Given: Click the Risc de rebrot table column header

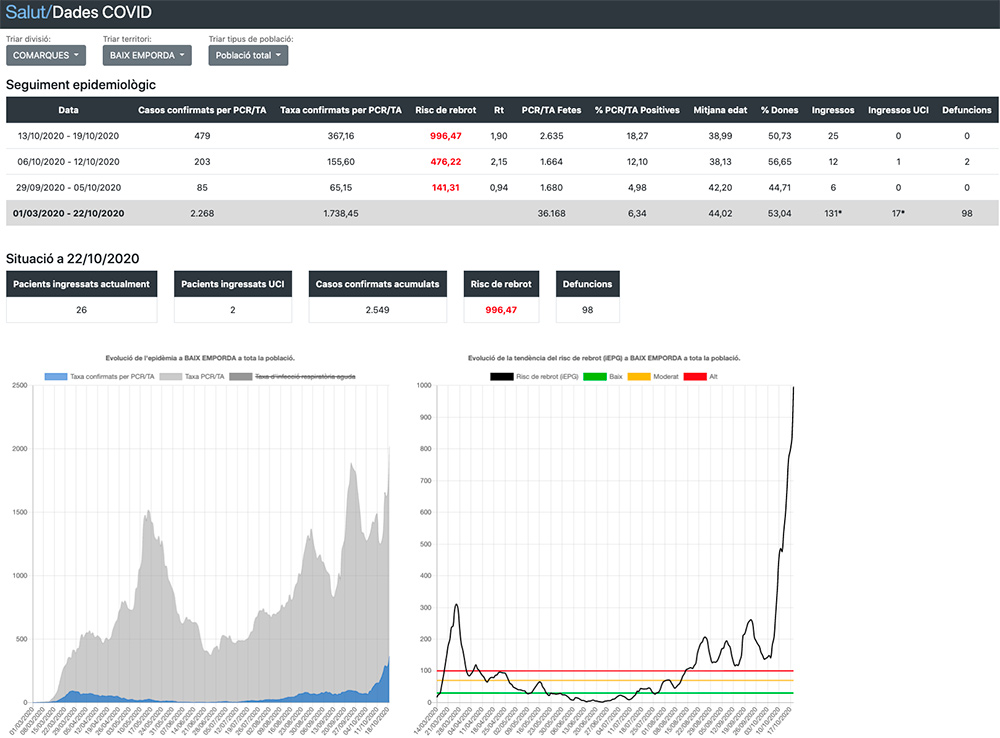Looking at the screenshot, I should 445,110.
